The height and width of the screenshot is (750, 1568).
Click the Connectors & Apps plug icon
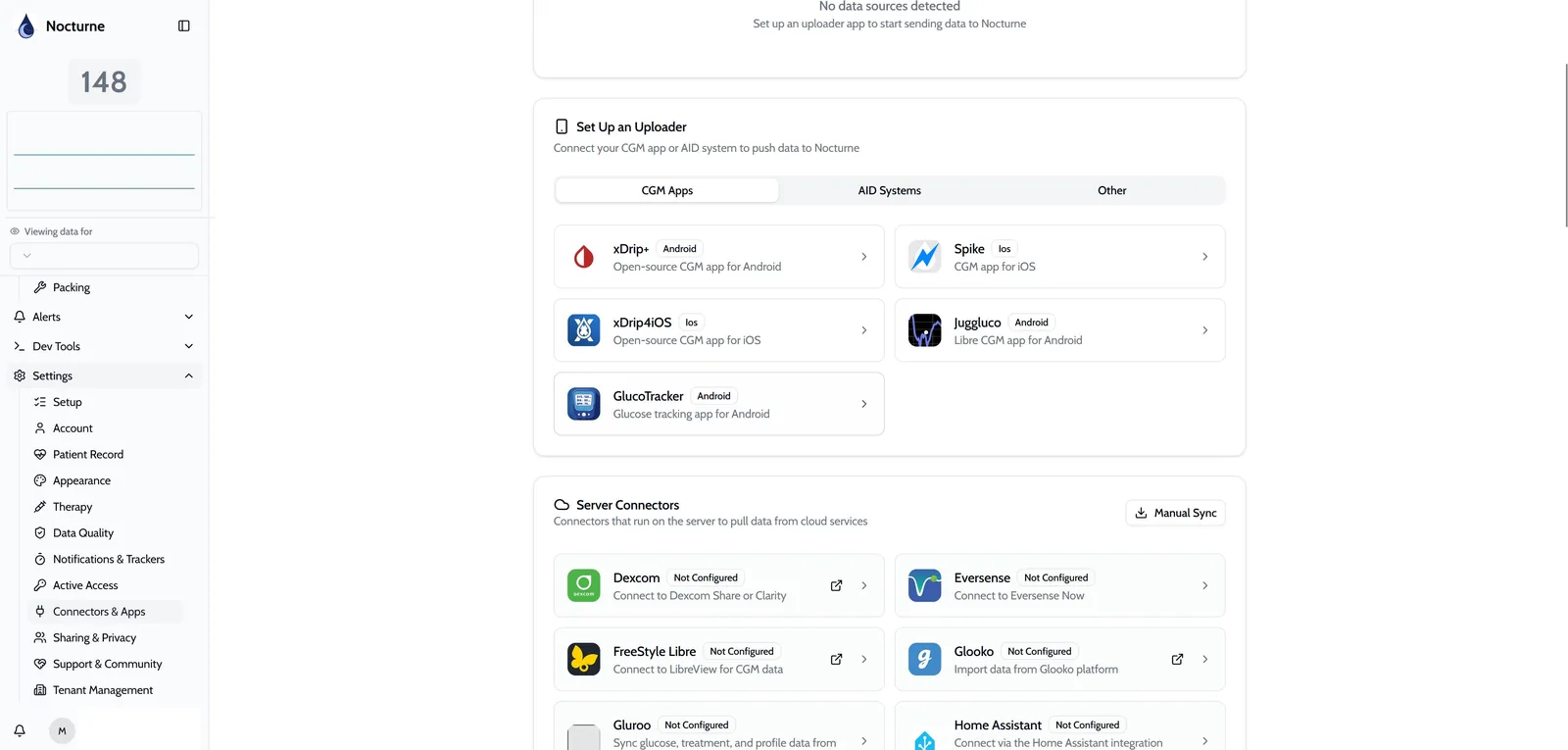tap(40, 612)
